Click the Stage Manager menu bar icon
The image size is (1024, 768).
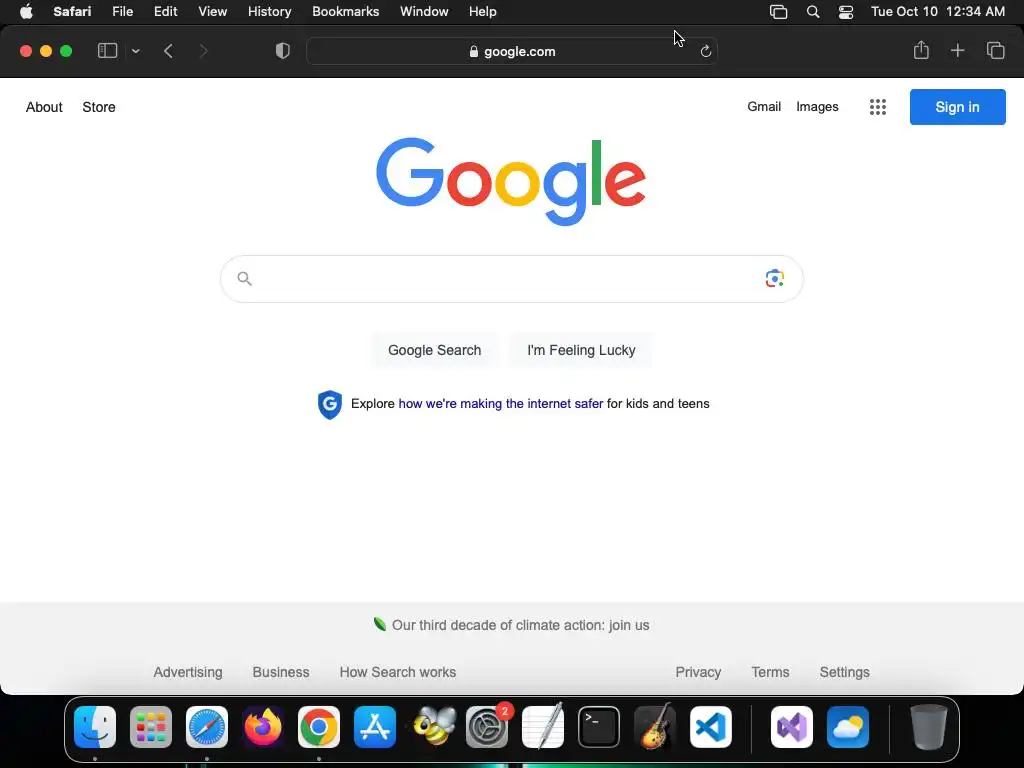click(778, 11)
